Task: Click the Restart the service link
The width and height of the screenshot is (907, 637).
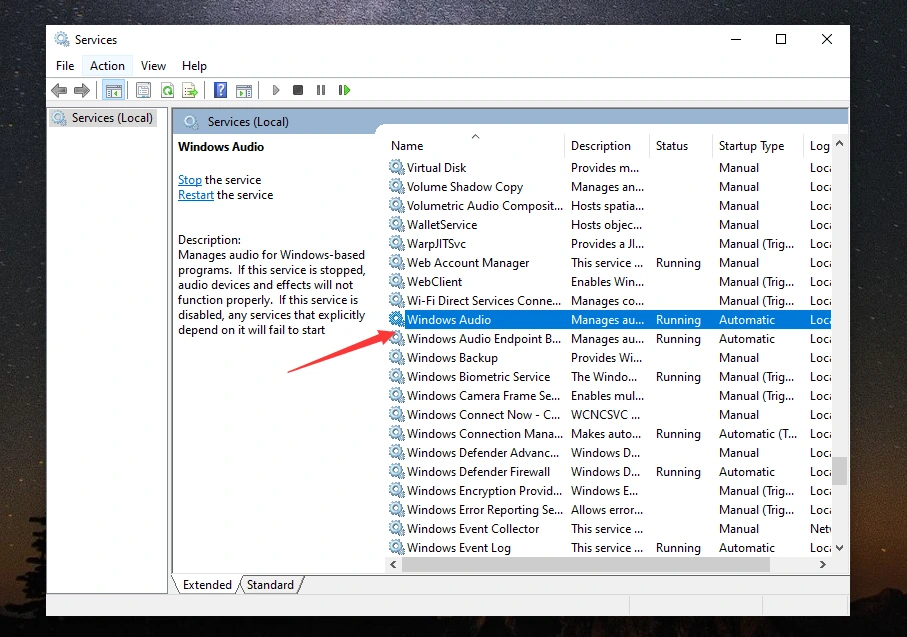Action: coord(196,195)
